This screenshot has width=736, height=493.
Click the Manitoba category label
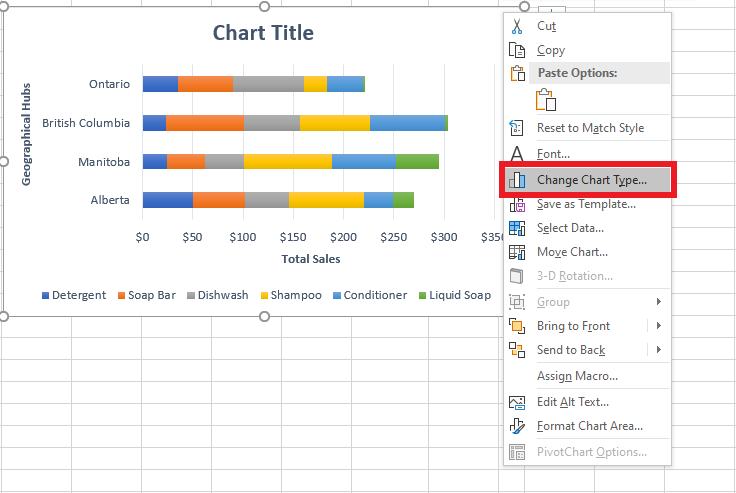[104, 162]
